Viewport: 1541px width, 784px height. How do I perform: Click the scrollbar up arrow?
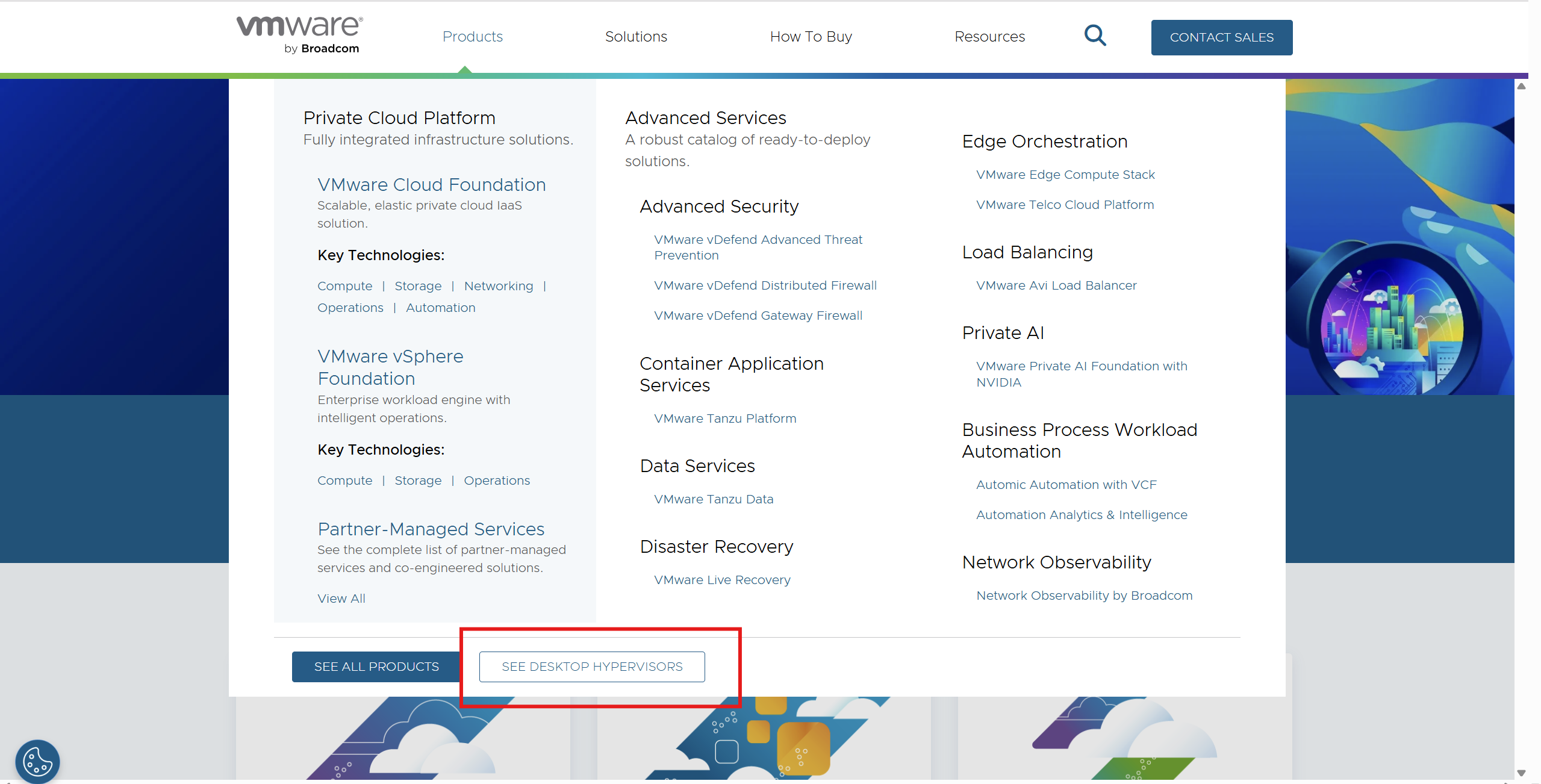click(x=1521, y=86)
